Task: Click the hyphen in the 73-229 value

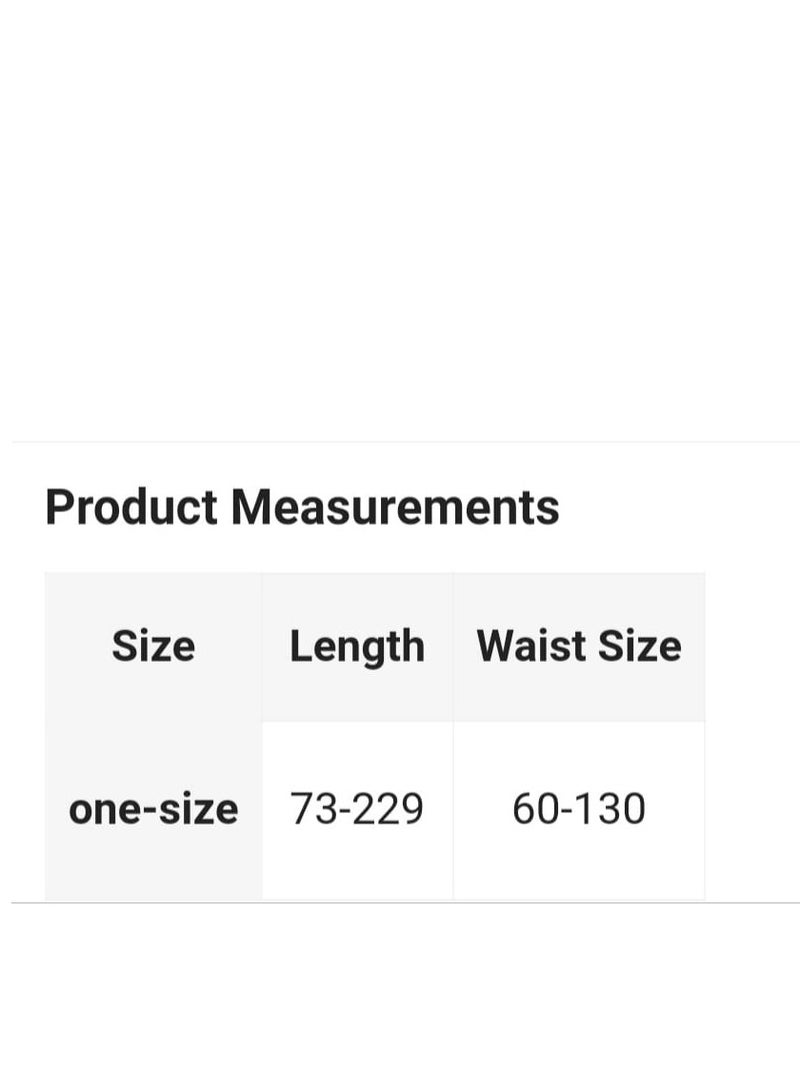Action: pos(341,810)
